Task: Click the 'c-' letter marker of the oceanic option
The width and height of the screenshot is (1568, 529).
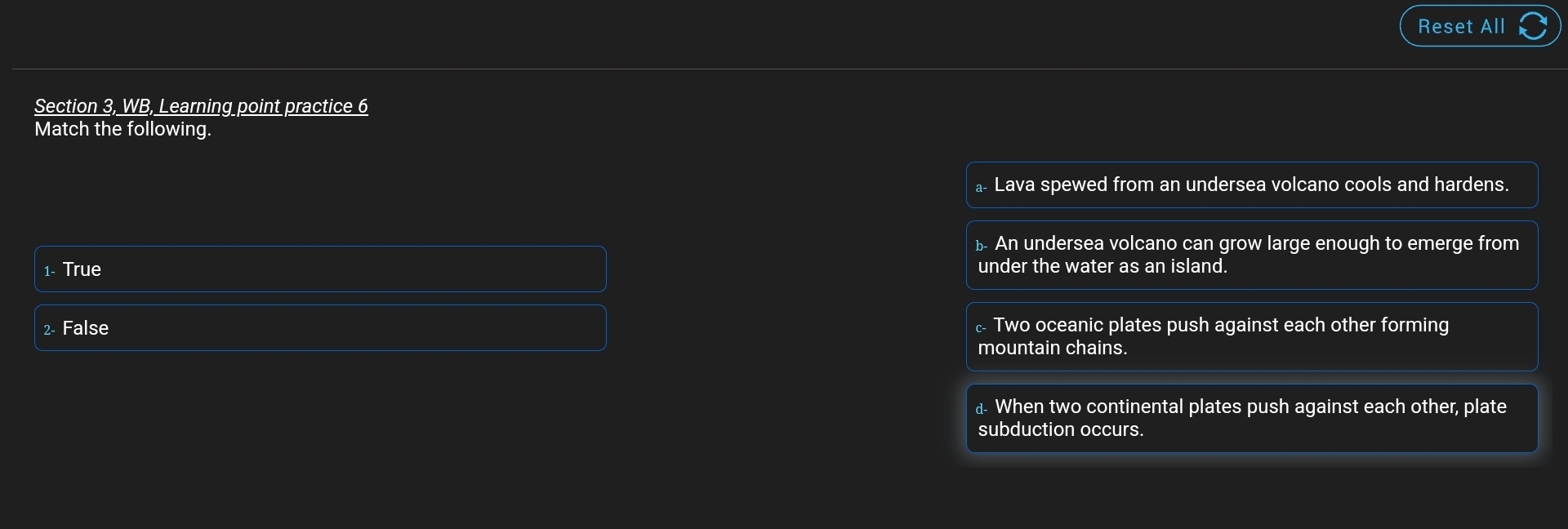Action: point(981,327)
